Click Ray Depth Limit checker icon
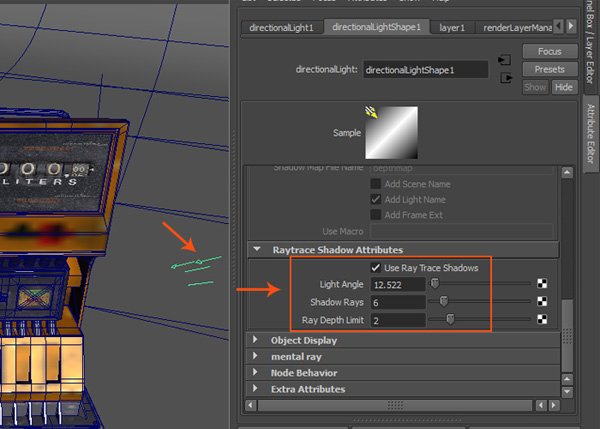The height and width of the screenshot is (429, 600). tap(542, 319)
